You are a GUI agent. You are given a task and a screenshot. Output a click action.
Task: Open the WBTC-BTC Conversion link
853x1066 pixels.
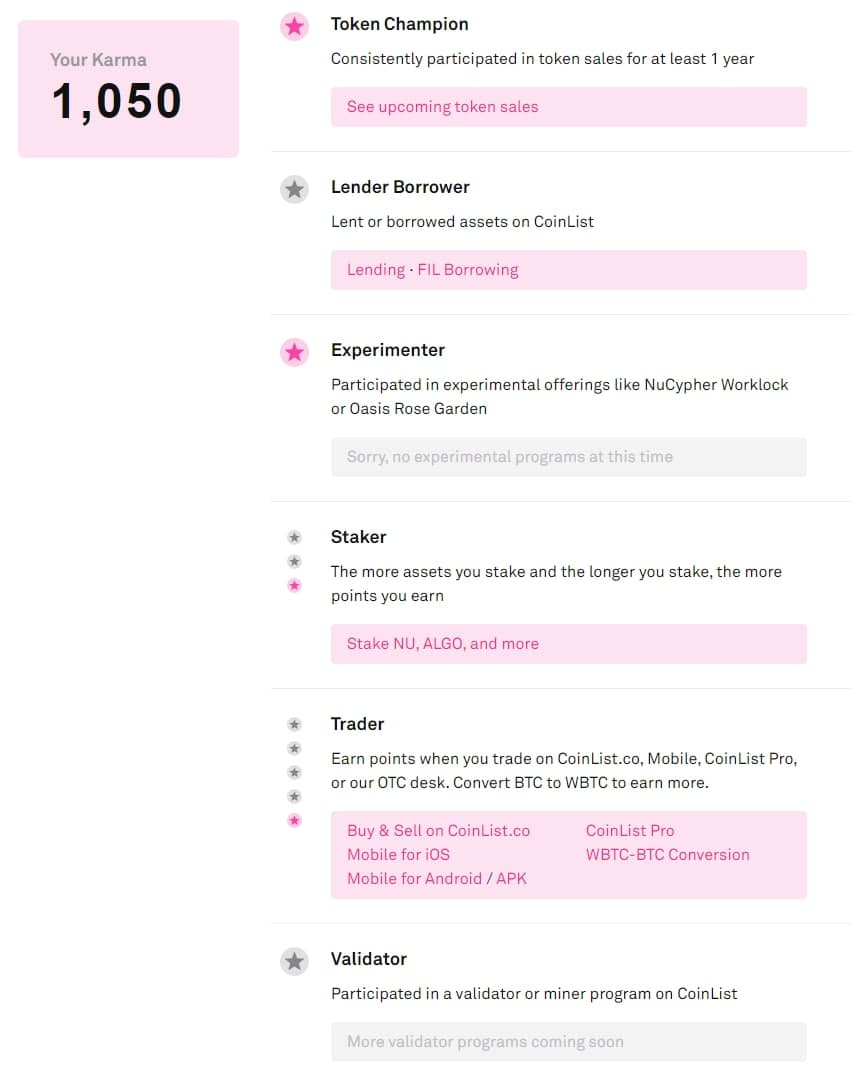pyautogui.click(x=667, y=855)
